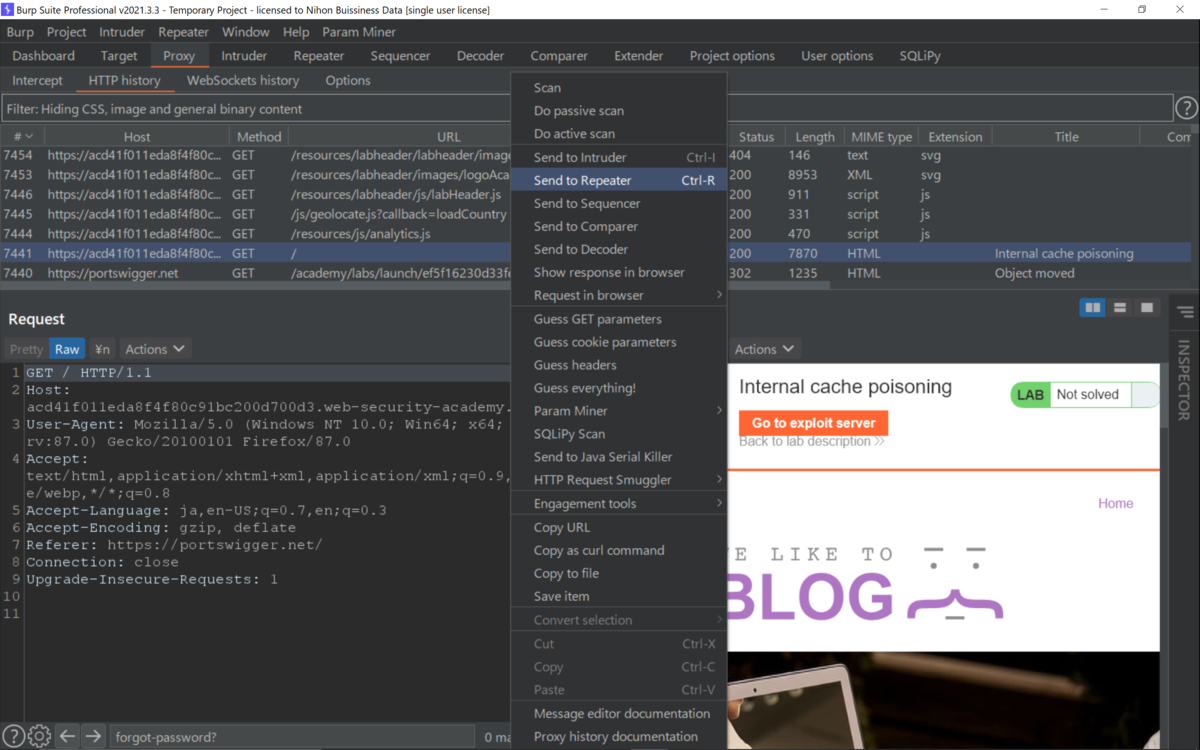Open search settings gear icon
This screenshot has height=750, width=1200.
point(39,736)
